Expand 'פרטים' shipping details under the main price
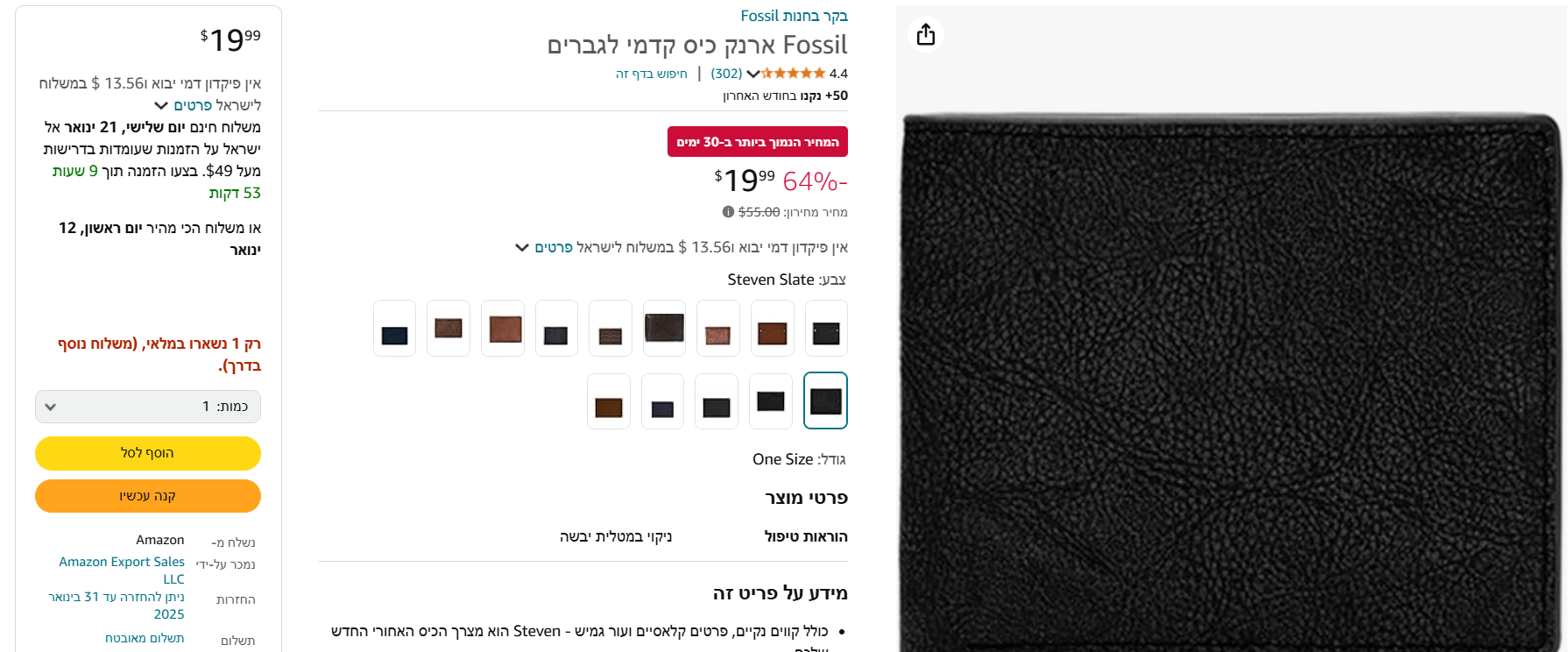The height and width of the screenshot is (652, 1568). 545,247
